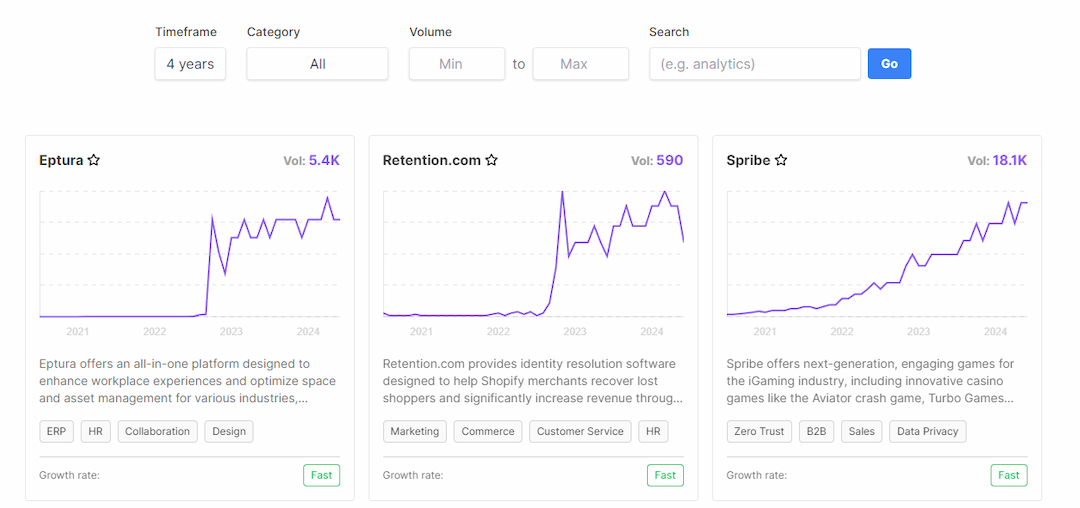Screen dimensions: 1080x508
Task: Open the Timeframe 4 years dropdown
Action: pos(190,64)
